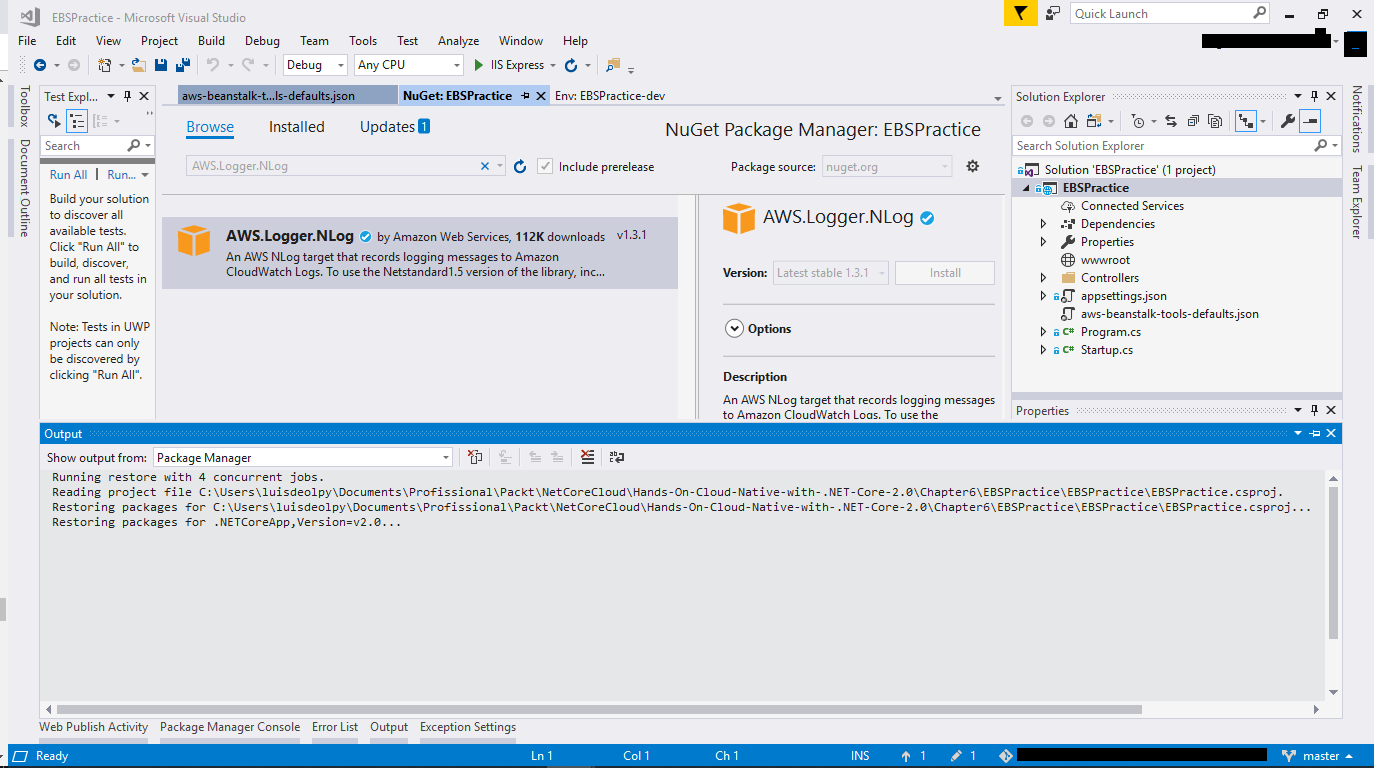Open the Debug menu
The height and width of the screenshot is (768, 1374).
click(262, 41)
